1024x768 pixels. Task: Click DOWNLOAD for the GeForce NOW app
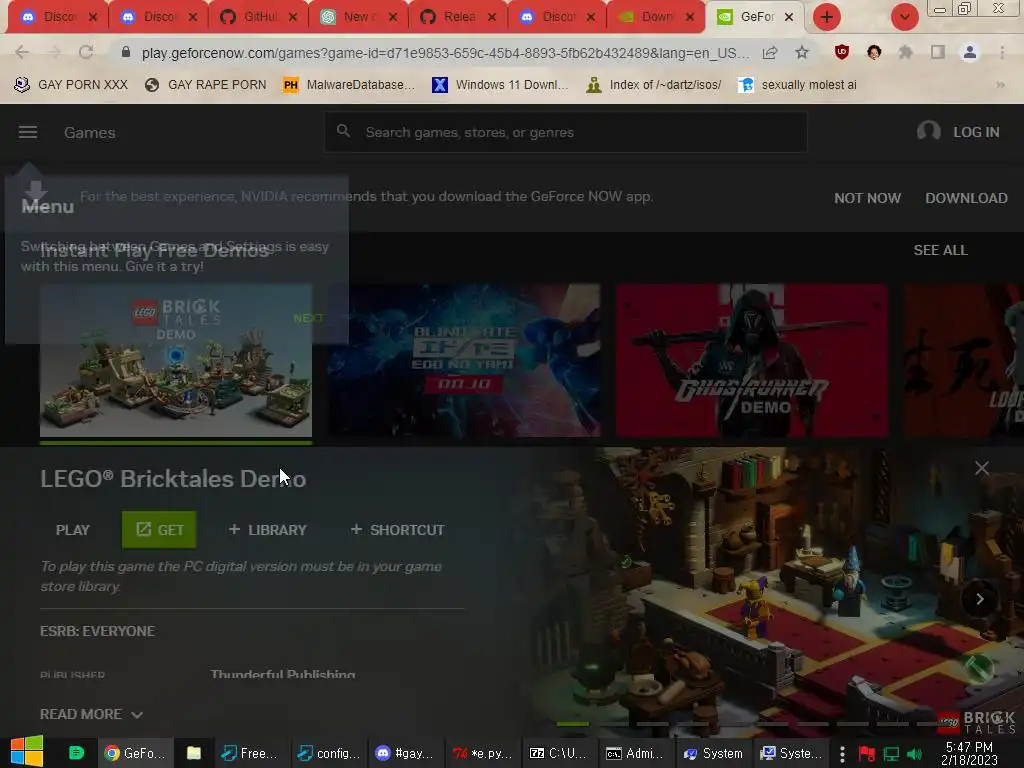(966, 198)
